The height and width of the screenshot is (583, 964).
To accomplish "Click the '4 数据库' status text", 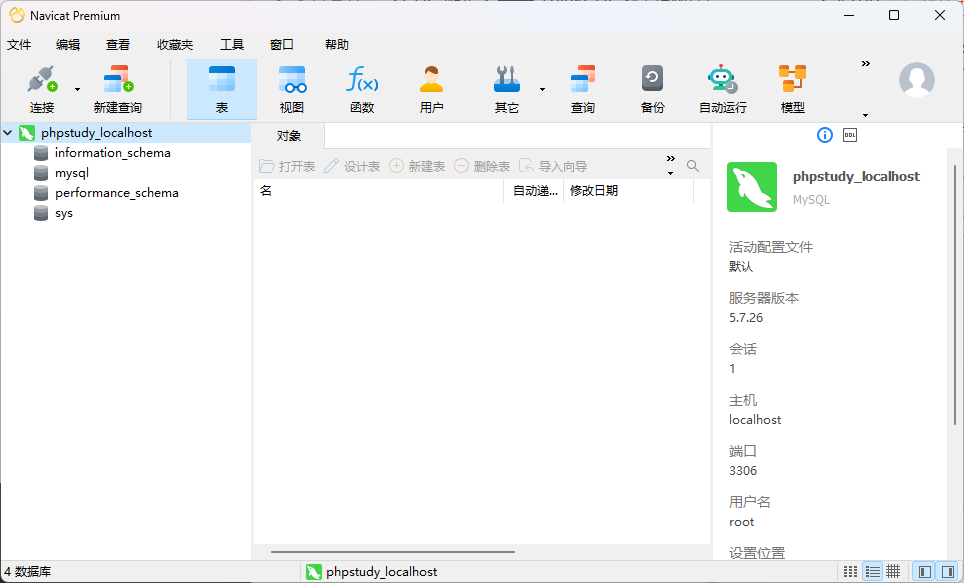I will [x=28, y=571].
